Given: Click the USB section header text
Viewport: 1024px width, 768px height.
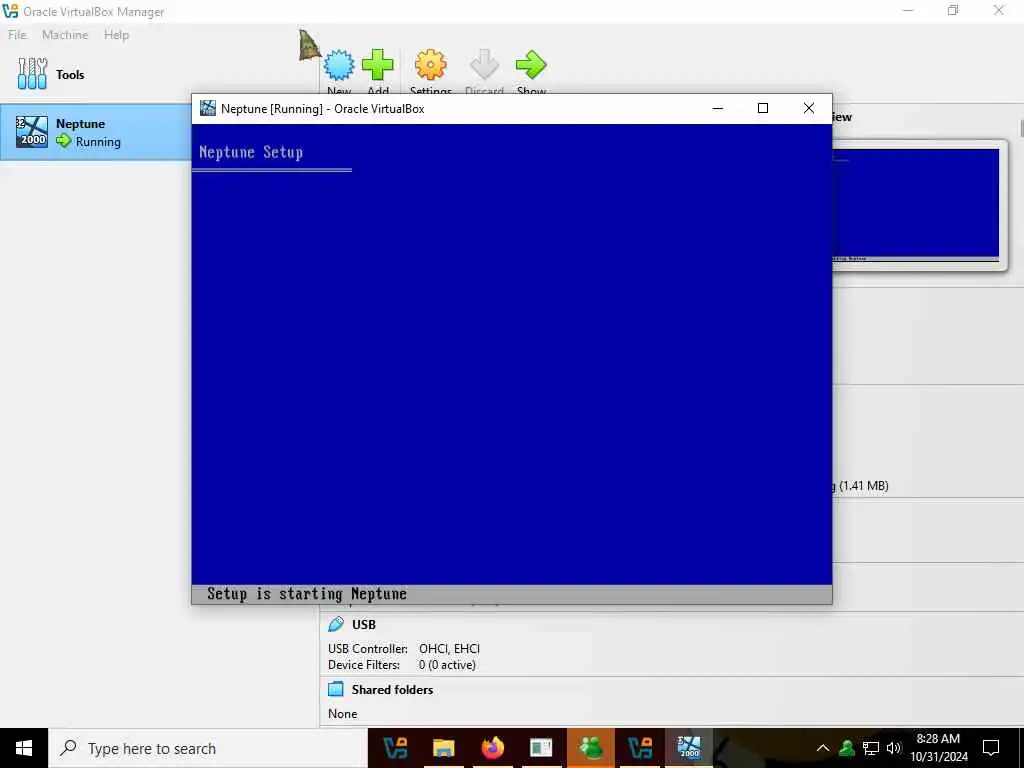Looking at the screenshot, I should click(364, 624).
